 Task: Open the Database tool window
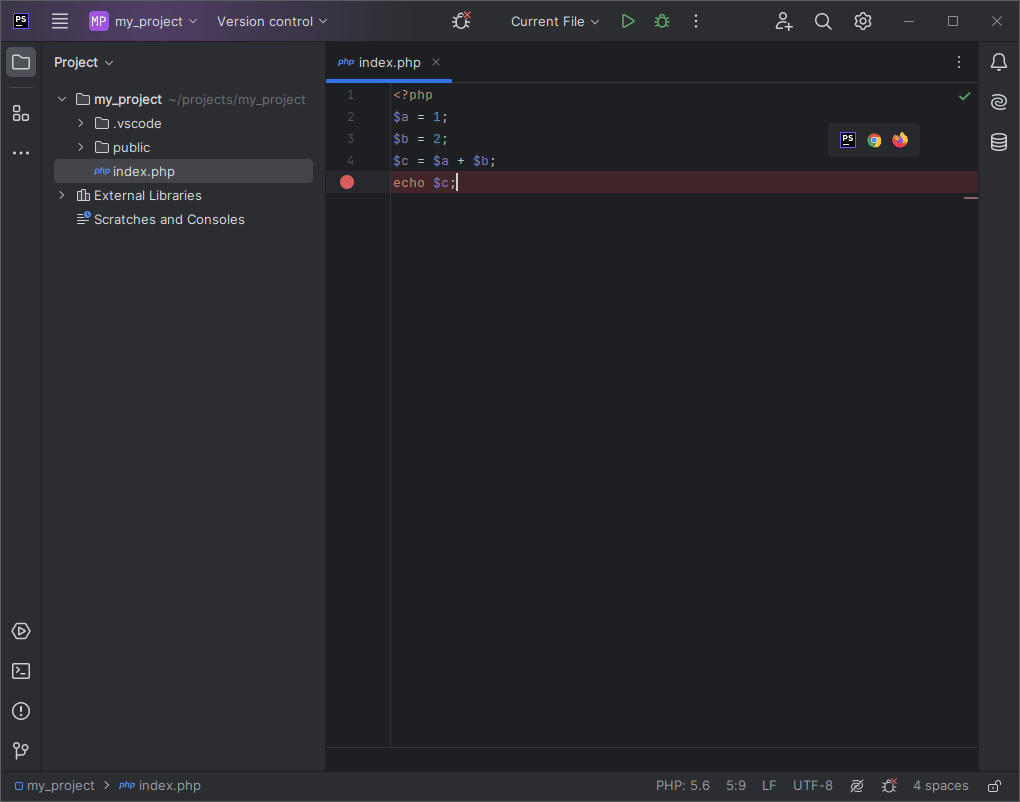coord(998,142)
